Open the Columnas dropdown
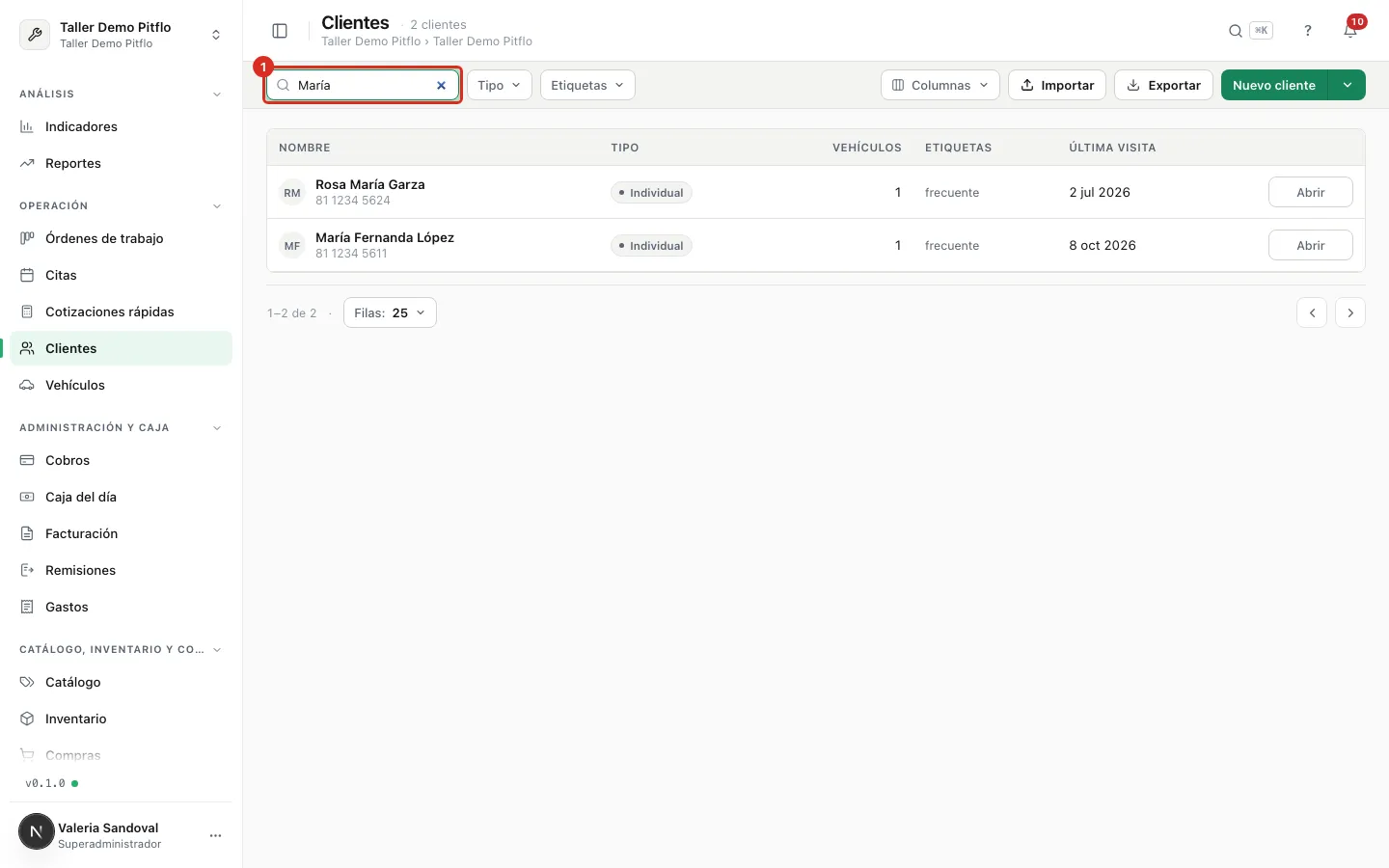1389x868 pixels. coord(940,85)
